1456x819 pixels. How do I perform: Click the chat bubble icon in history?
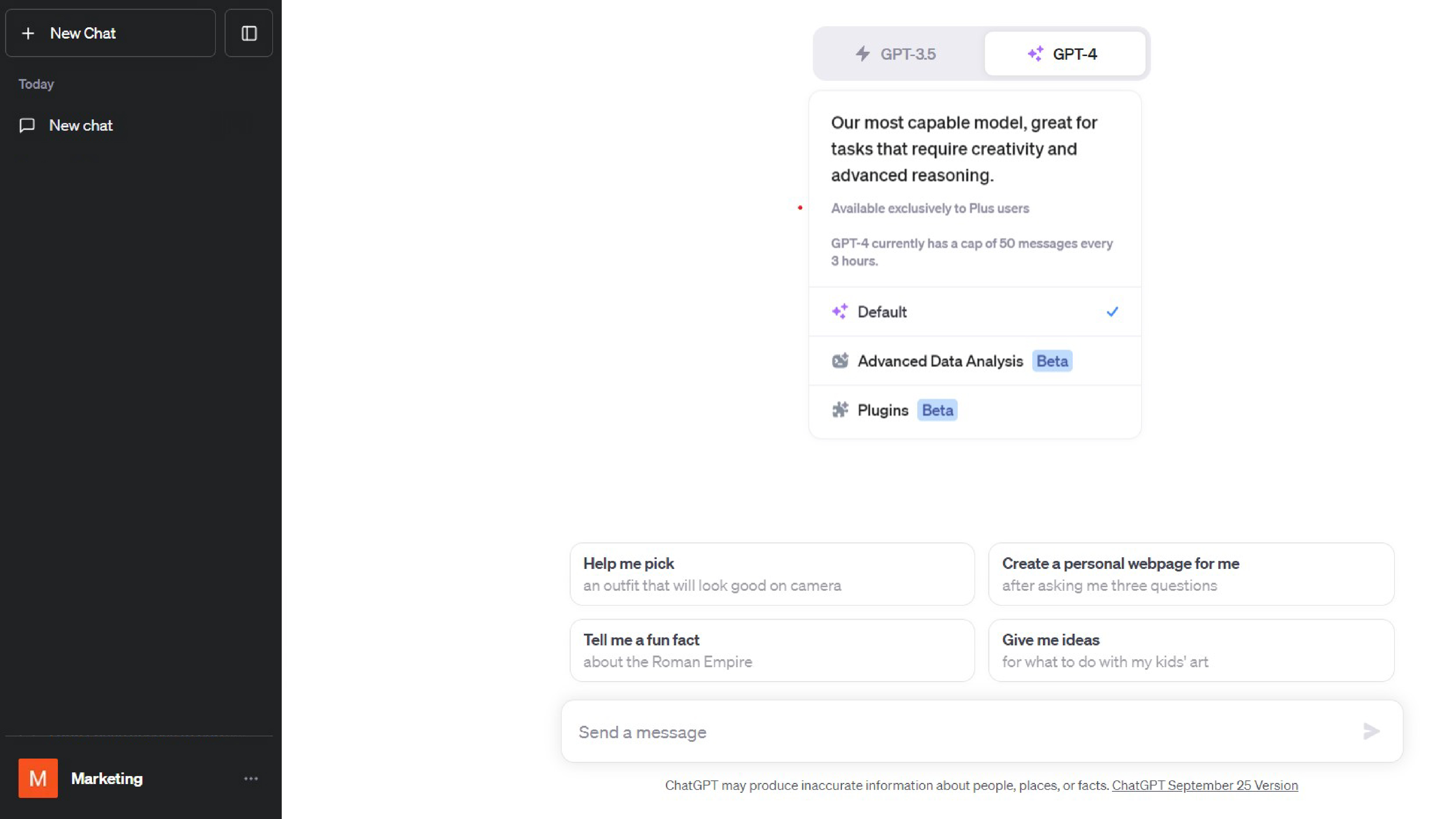click(27, 126)
